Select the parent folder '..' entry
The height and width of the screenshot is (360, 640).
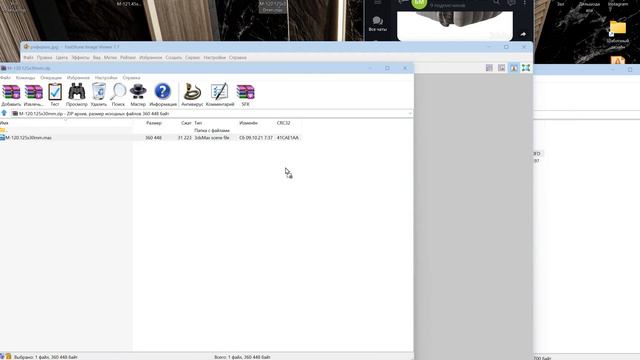[x=4, y=131]
